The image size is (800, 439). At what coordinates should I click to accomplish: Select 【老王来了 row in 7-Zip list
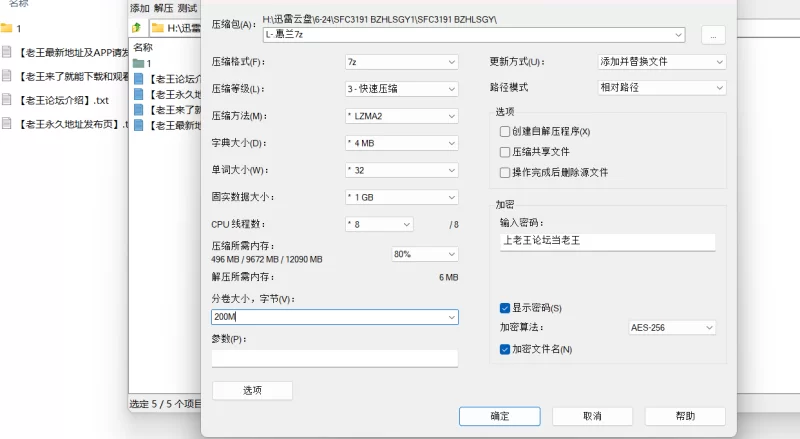pos(167,110)
